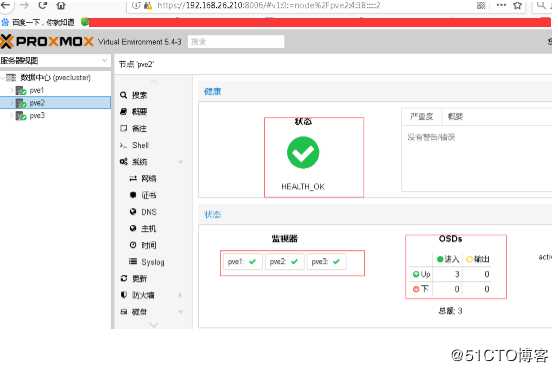Click the terminal icon beside Shell
The width and height of the screenshot is (558, 372).
123,145
